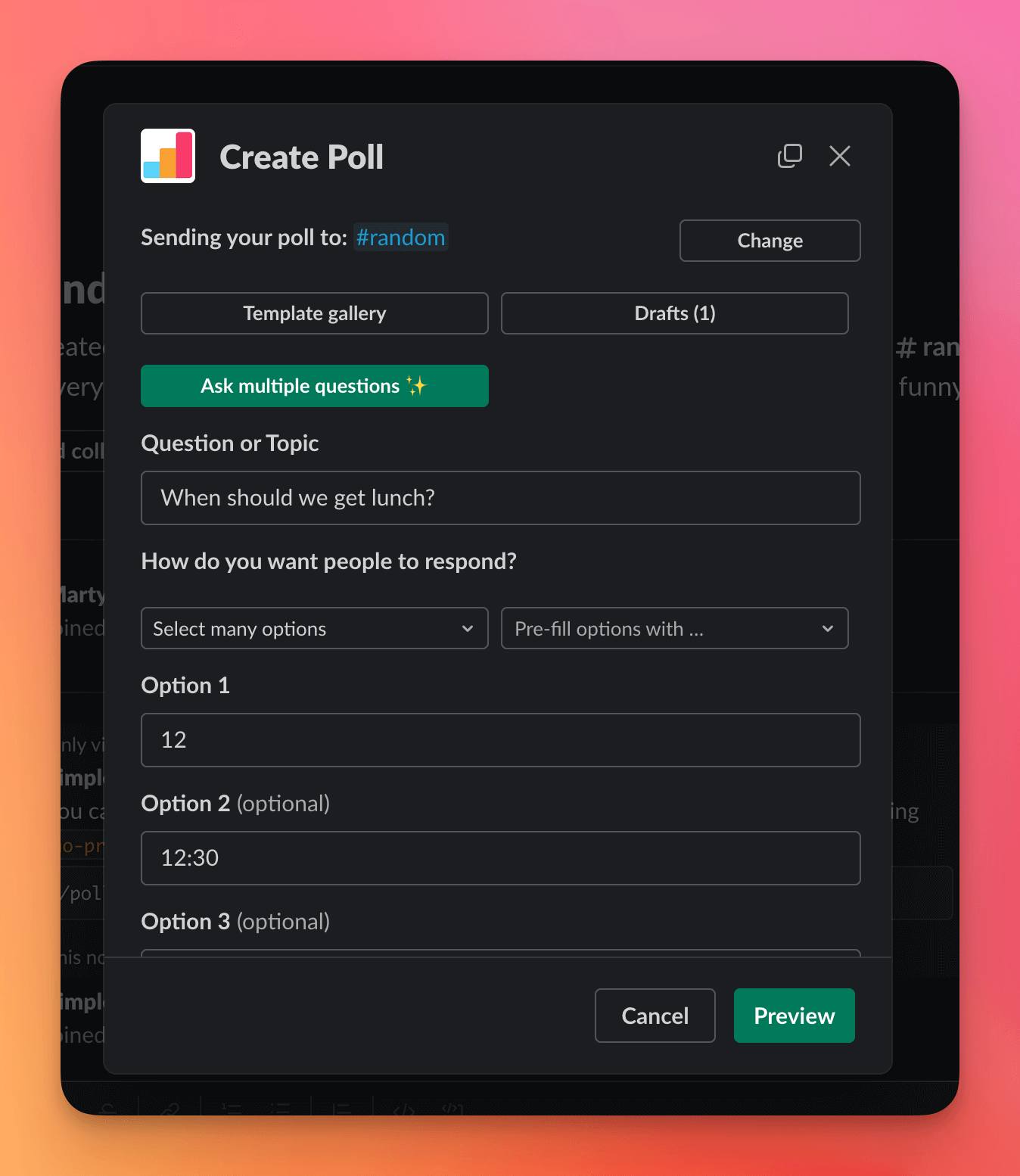Edit the Question or Topic field
Image resolution: width=1020 pixels, height=1176 pixels.
[x=500, y=498]
